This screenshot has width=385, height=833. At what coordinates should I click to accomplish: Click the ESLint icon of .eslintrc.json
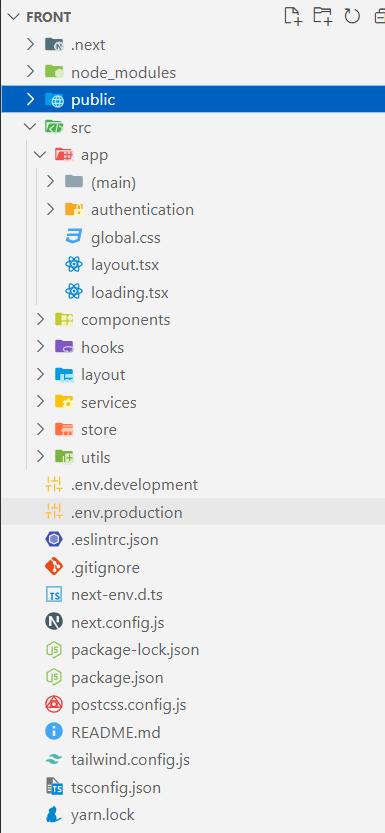pyautogui.click(x=54, y=540)
